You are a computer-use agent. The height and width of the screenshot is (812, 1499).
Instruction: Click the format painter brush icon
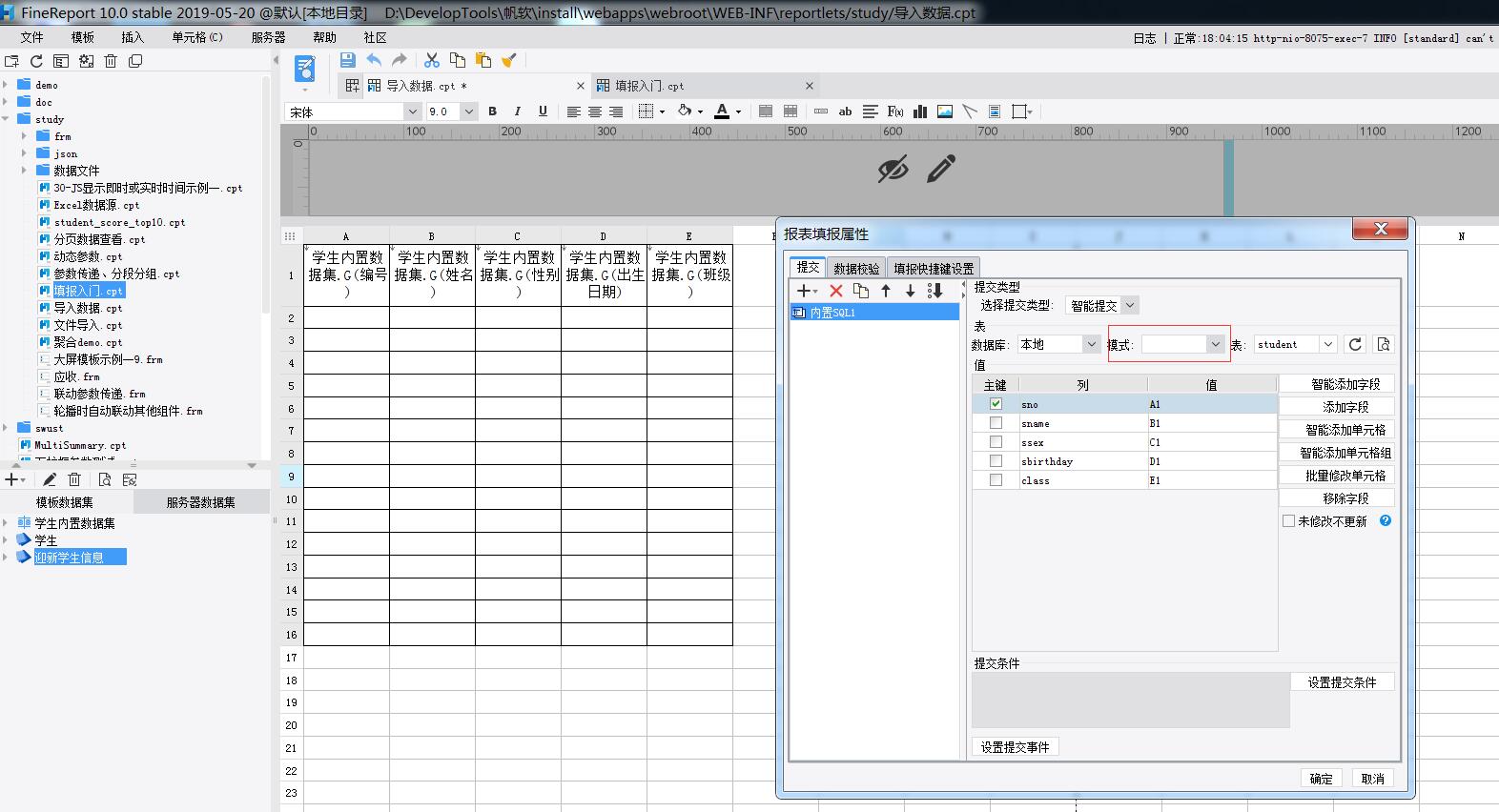(x=509, y=60)
